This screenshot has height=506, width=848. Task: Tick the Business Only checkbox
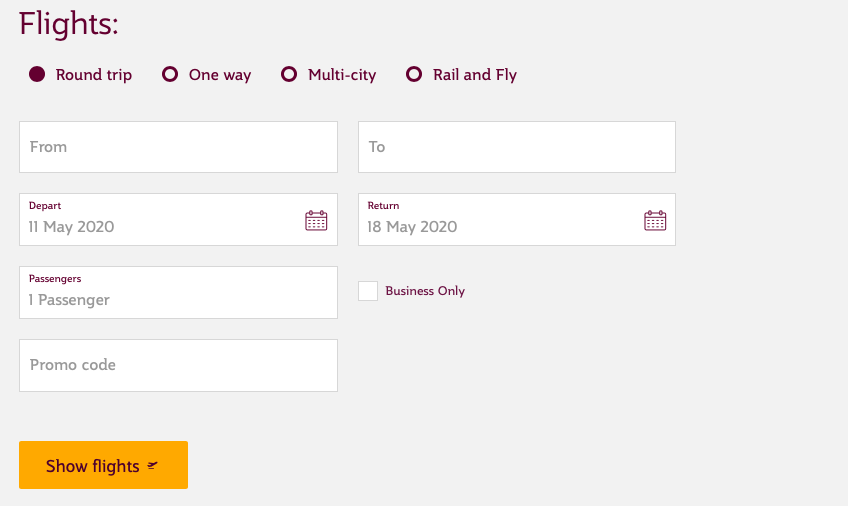tap(368, 291)
